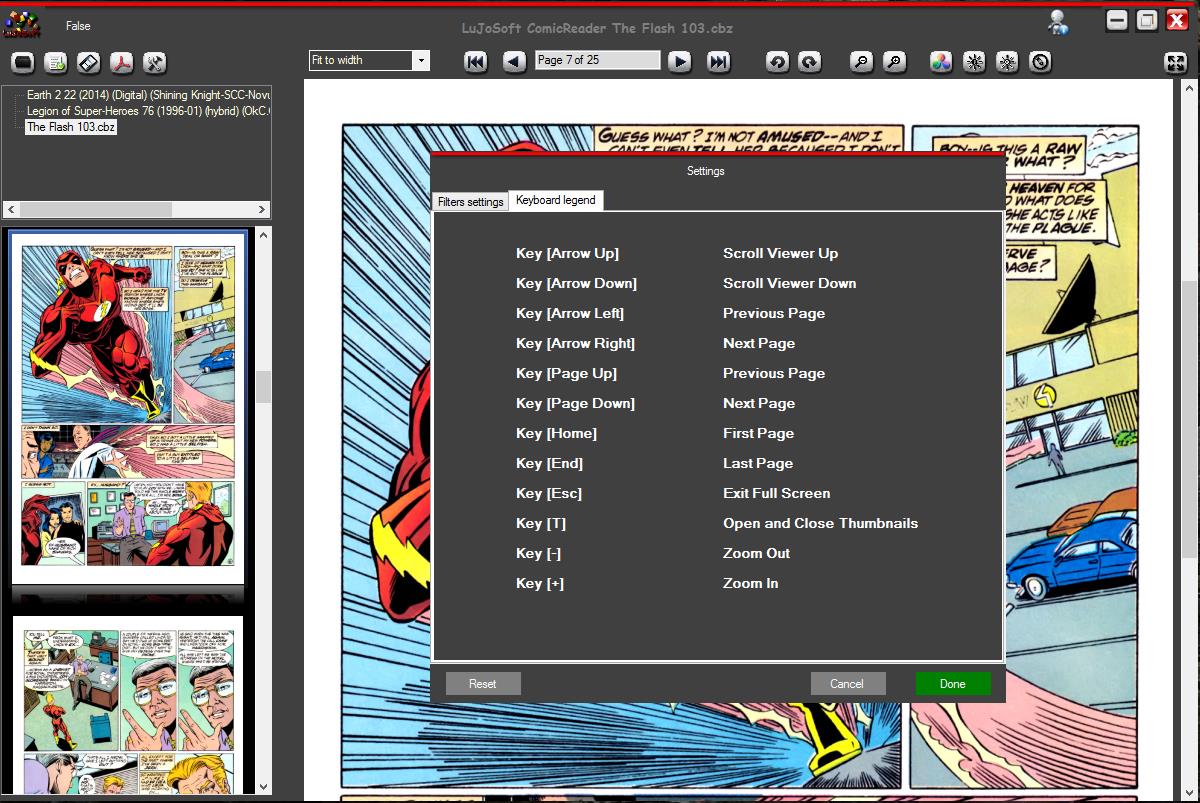
Task: Click the file list scroll-left arrow
Action: [x=11, y=210]
